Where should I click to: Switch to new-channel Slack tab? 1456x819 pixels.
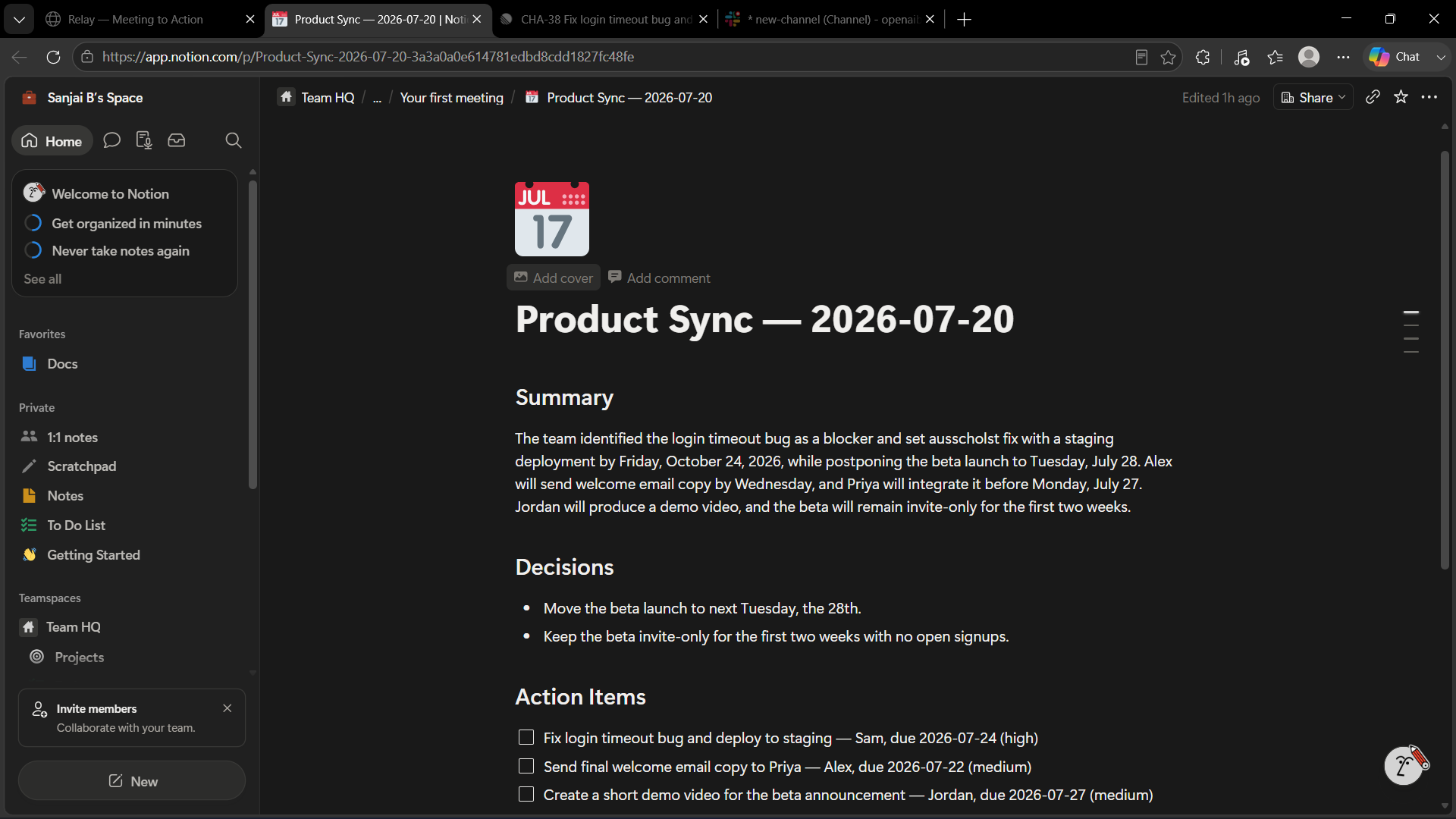823,19
